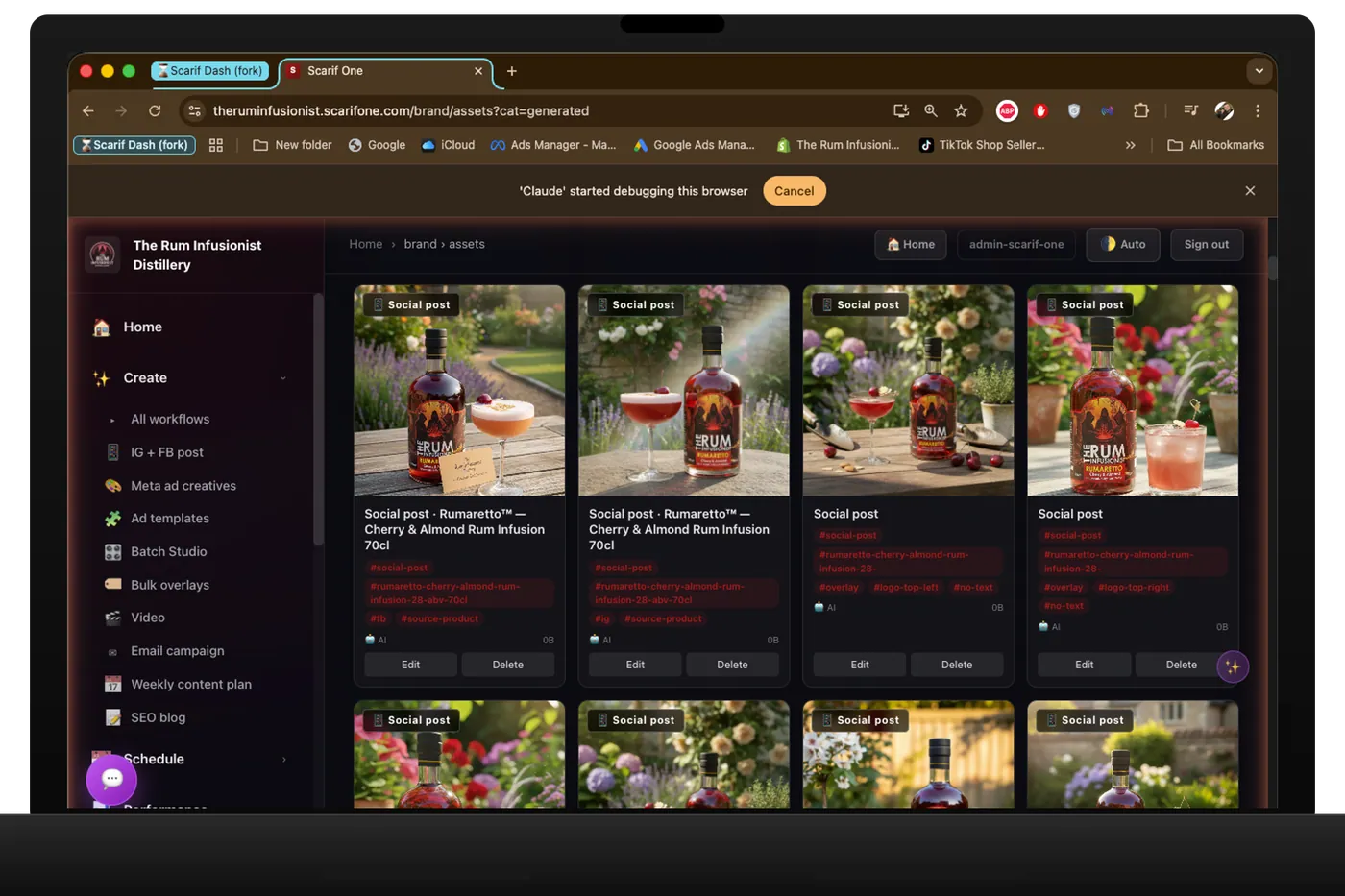The height and width of the screenshot is (896, 1345).
Task: Open the IG + FB post workflow
Action: point(167,452)
